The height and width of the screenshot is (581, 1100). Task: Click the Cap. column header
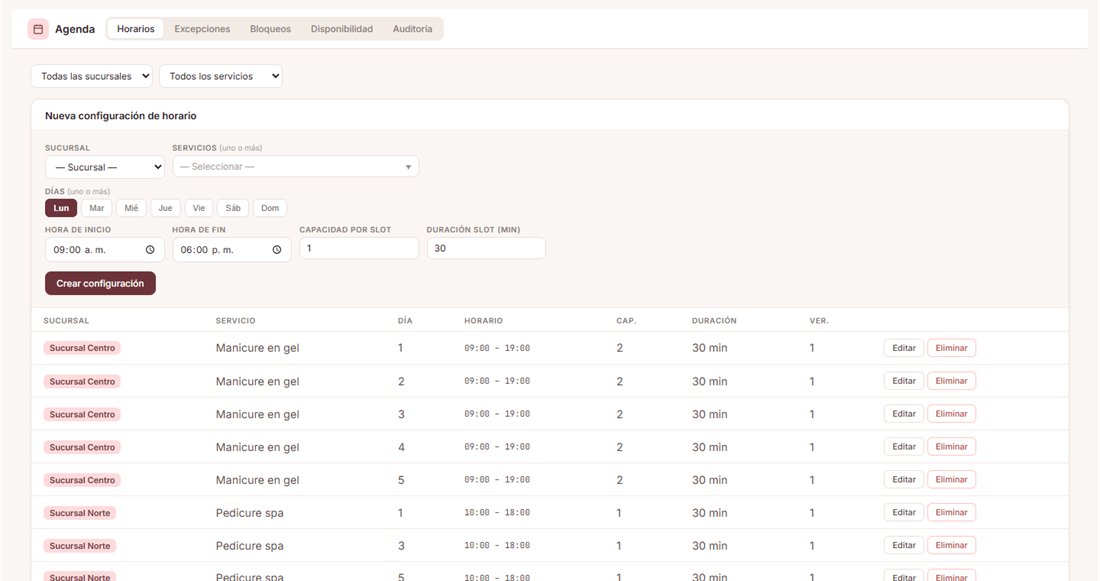point(626,321)
